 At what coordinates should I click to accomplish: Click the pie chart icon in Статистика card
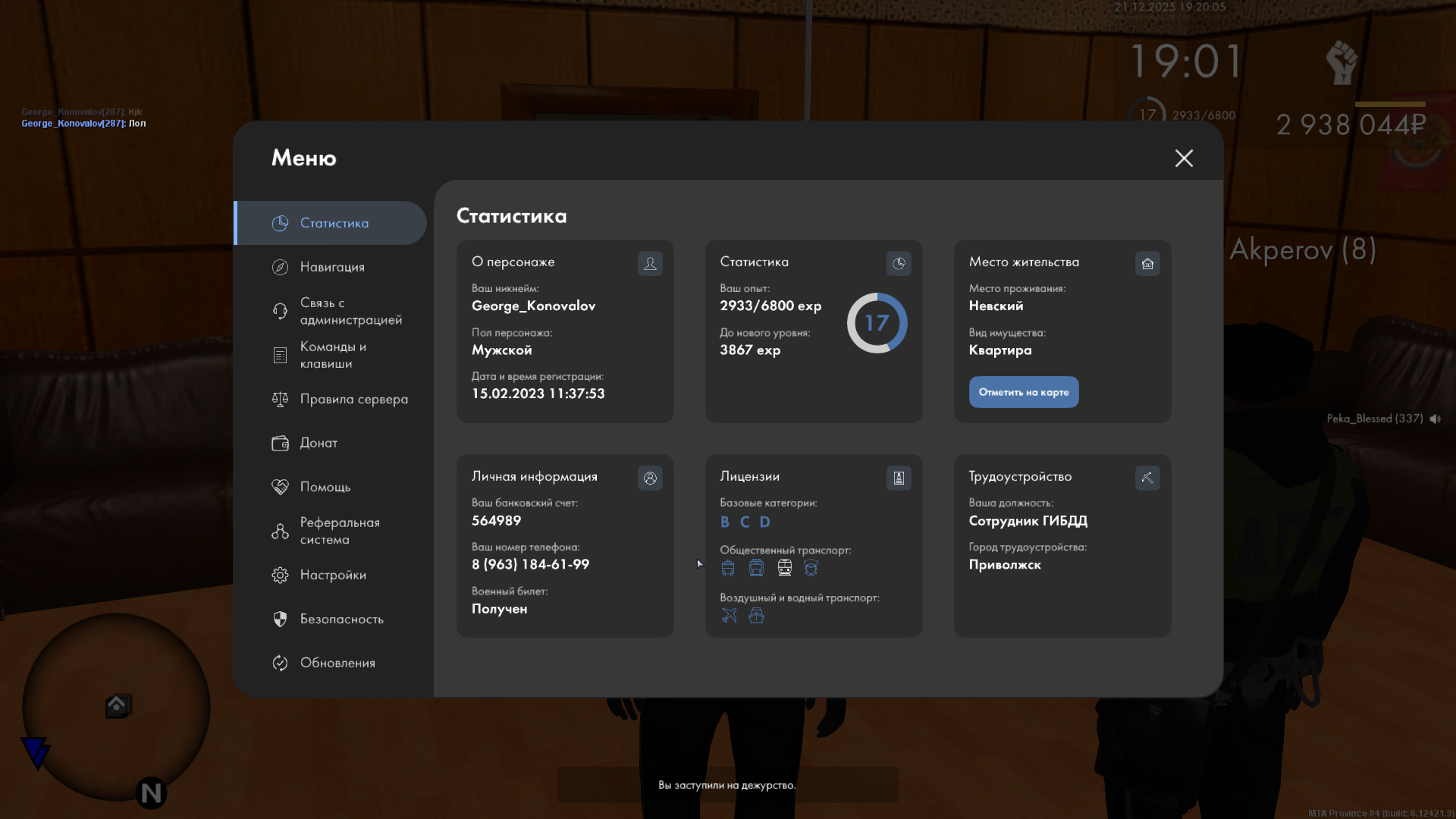[899, 263]
